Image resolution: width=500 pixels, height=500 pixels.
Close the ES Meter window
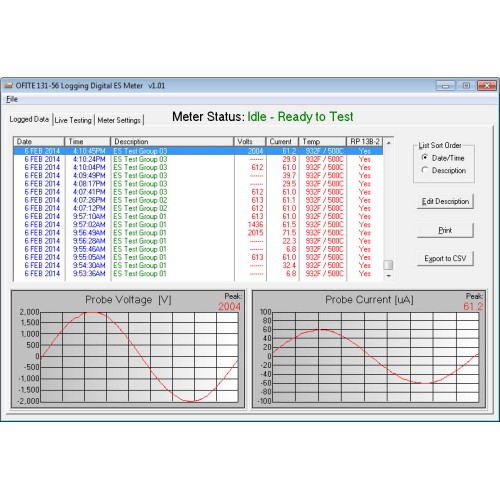coord(487,86)
